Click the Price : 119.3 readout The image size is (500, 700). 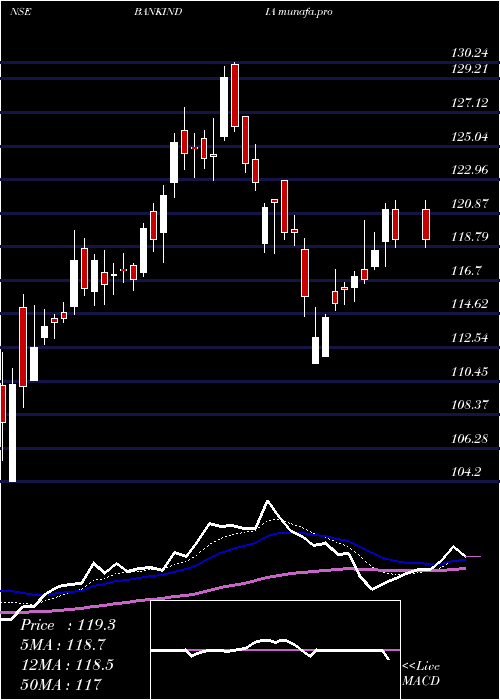(x=68, y=625)
